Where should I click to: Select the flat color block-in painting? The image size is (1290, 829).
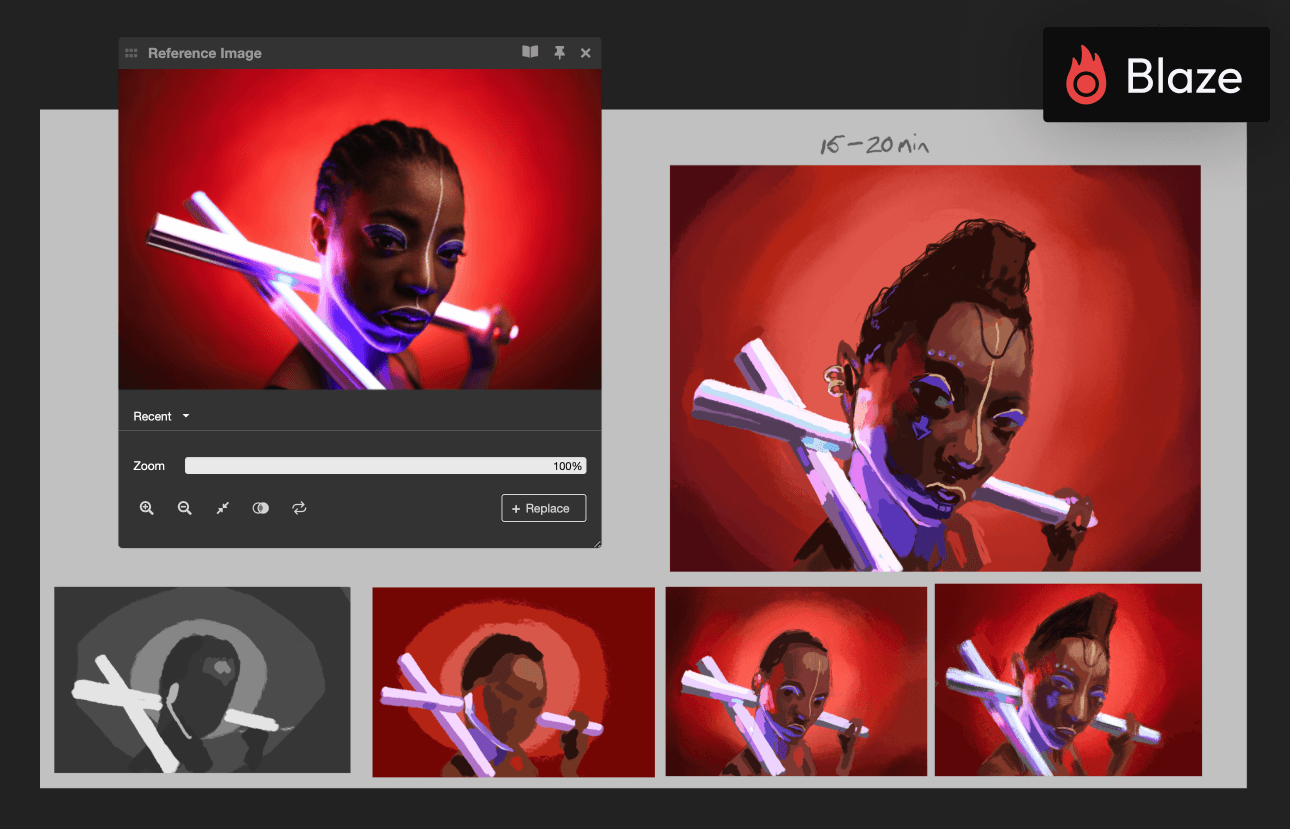[x=513, y=681]
